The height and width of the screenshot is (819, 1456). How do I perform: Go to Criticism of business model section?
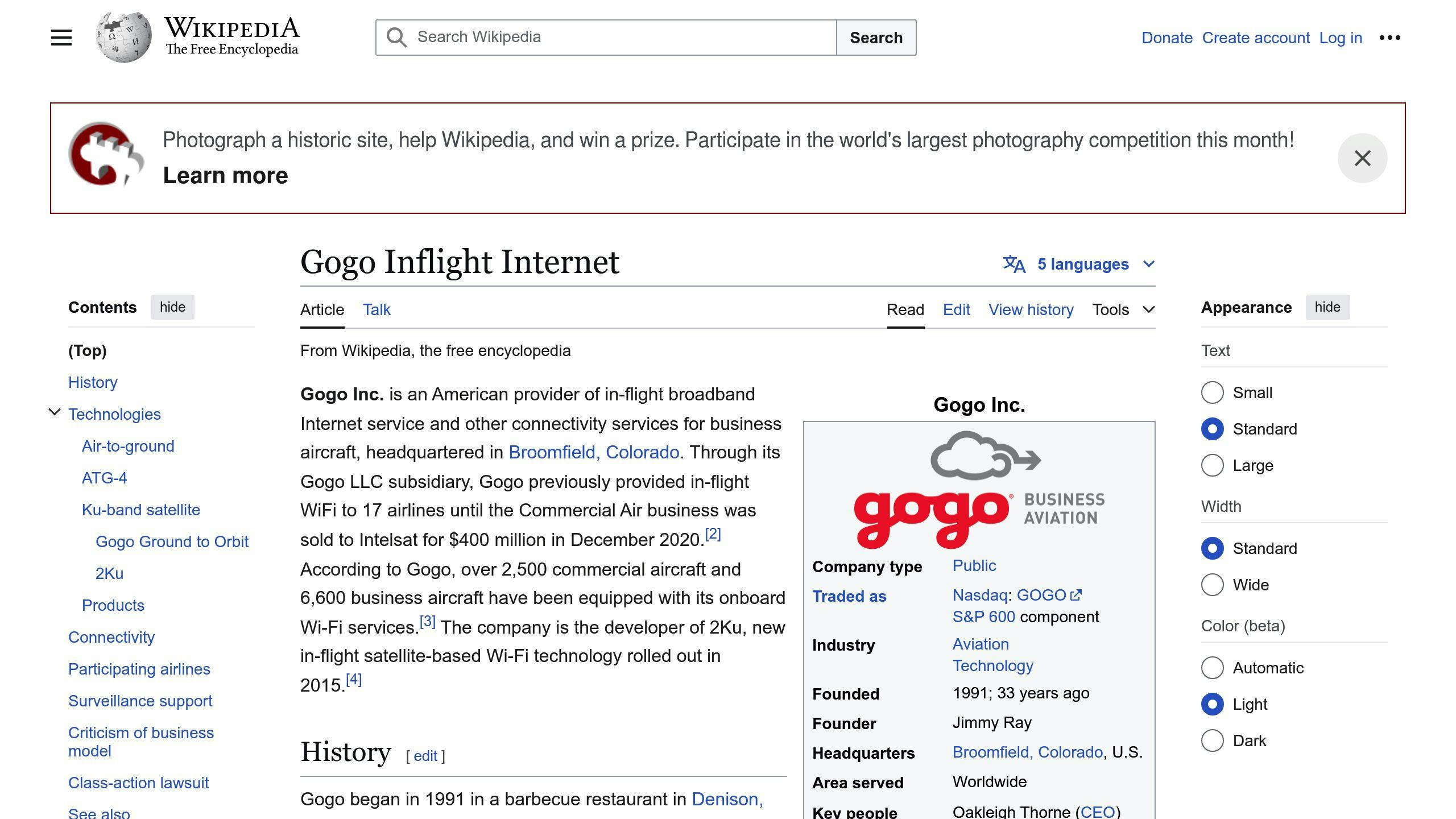[x=141, y=742]
